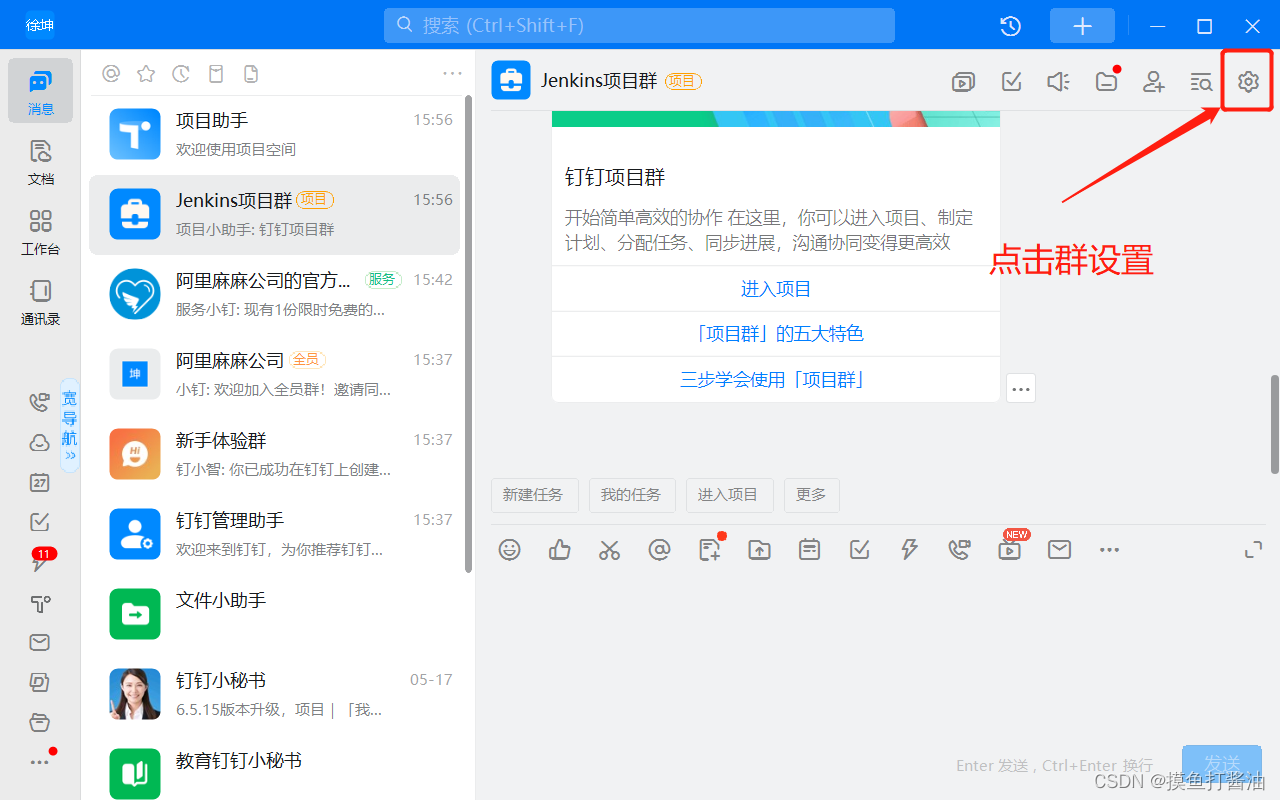Open the mail icon in left sidebar
This screenshot has width=1280, height=800.
click(39, 642)
